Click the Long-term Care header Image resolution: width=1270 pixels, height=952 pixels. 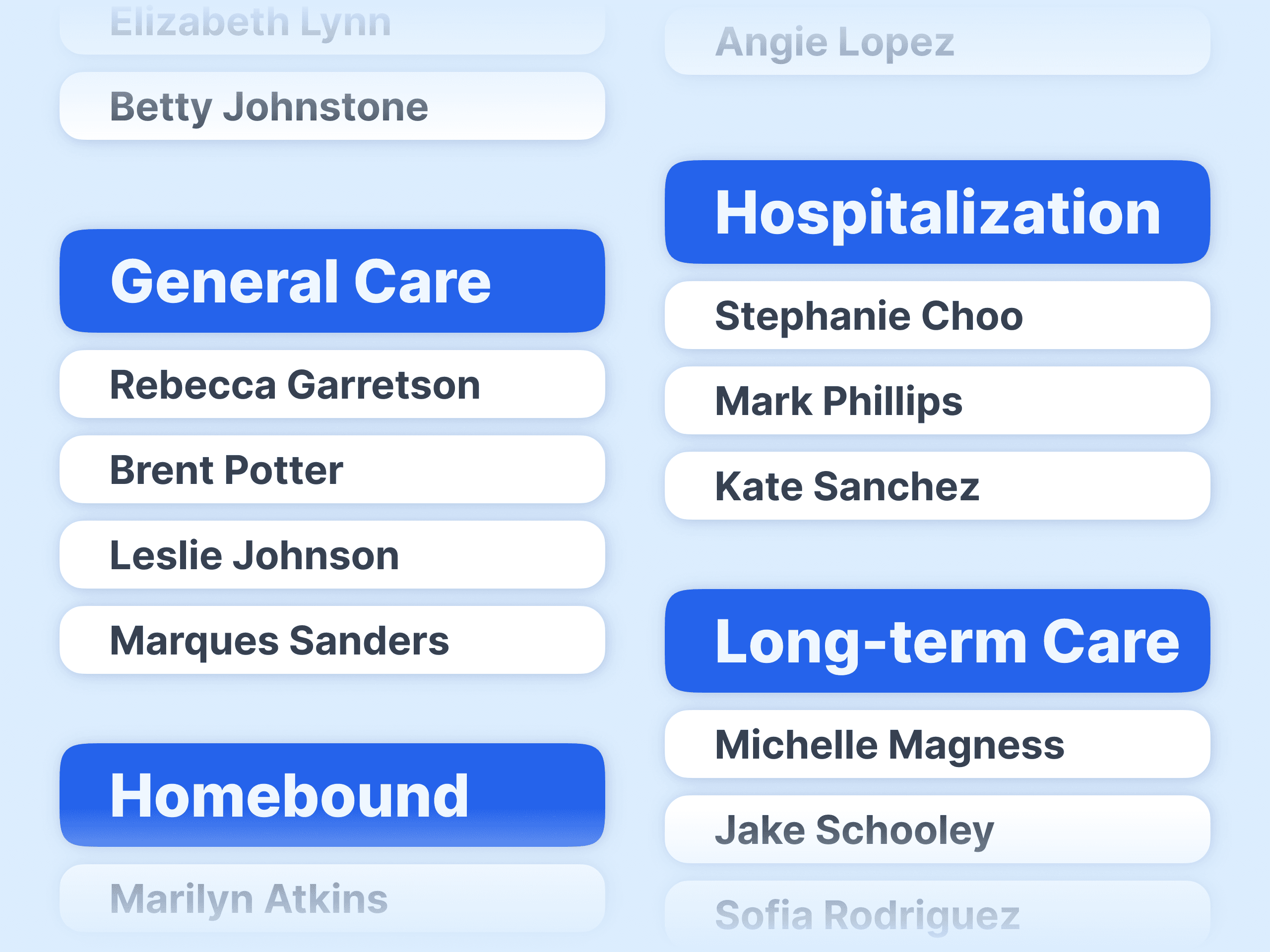pos(937,641)
